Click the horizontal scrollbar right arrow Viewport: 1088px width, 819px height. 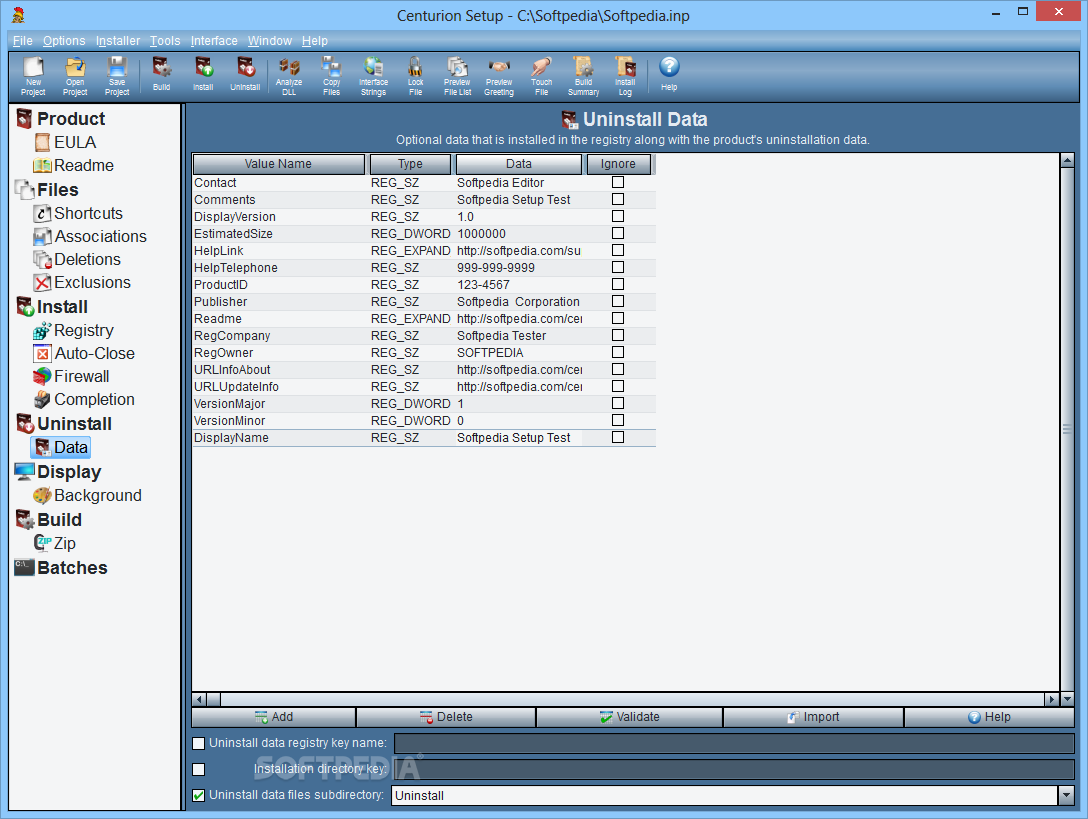[1052, 699]
